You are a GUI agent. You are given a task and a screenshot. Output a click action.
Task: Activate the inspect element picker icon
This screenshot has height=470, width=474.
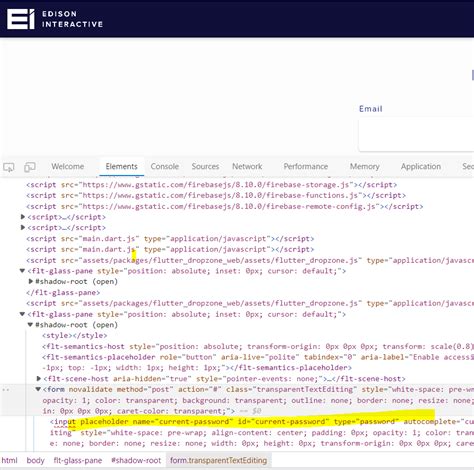(x=9, y=167)
